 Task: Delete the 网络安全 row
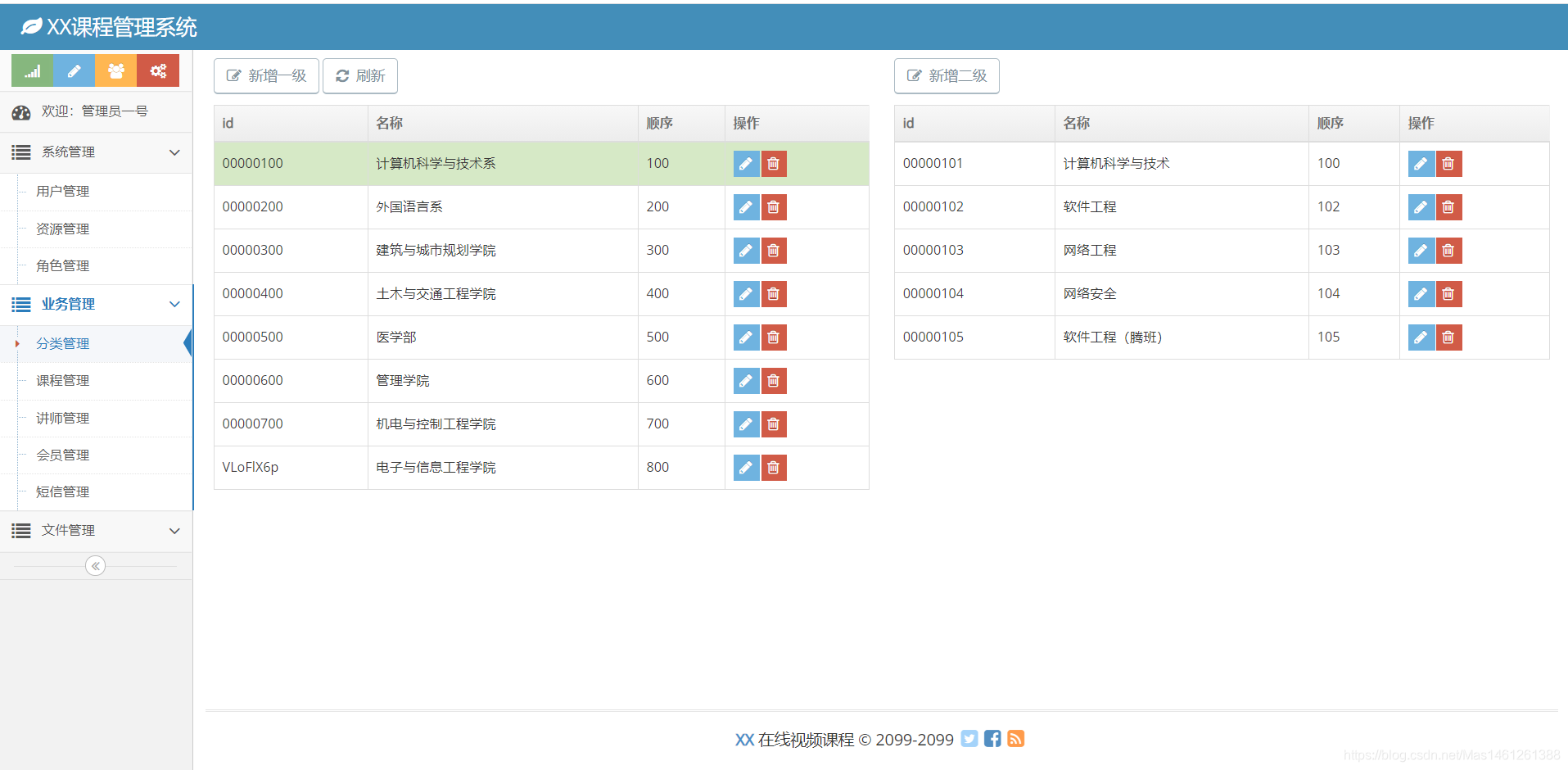coord(1448,294)
